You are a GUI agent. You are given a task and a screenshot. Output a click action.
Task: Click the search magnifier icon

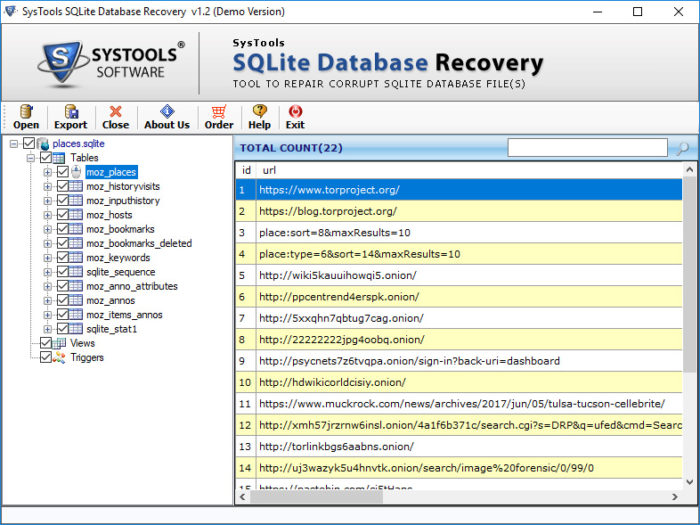tap(682, 148)
